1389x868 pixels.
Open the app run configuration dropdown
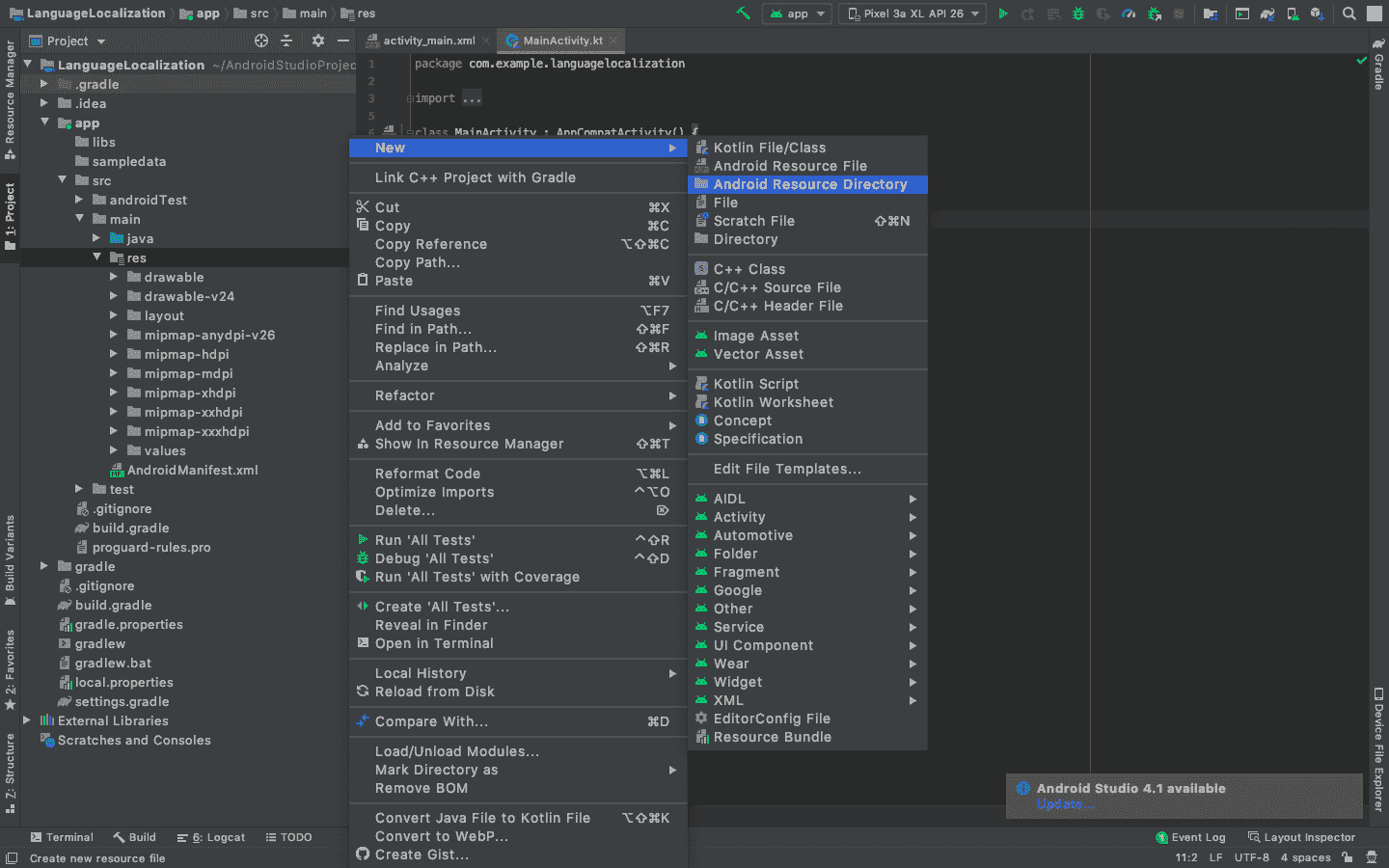797,14
